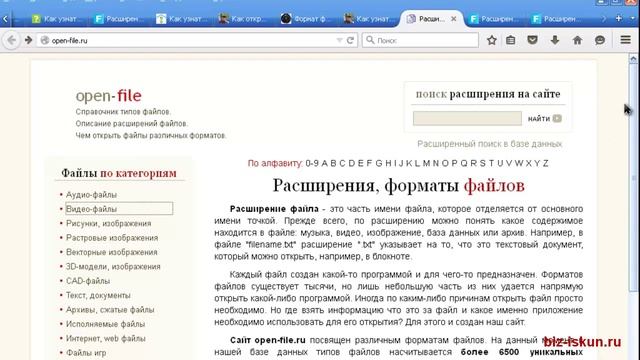The width and height of the screenshot is (640, 360).
Task: Open Видео-файлы category
Action: [x=91, y=209]
